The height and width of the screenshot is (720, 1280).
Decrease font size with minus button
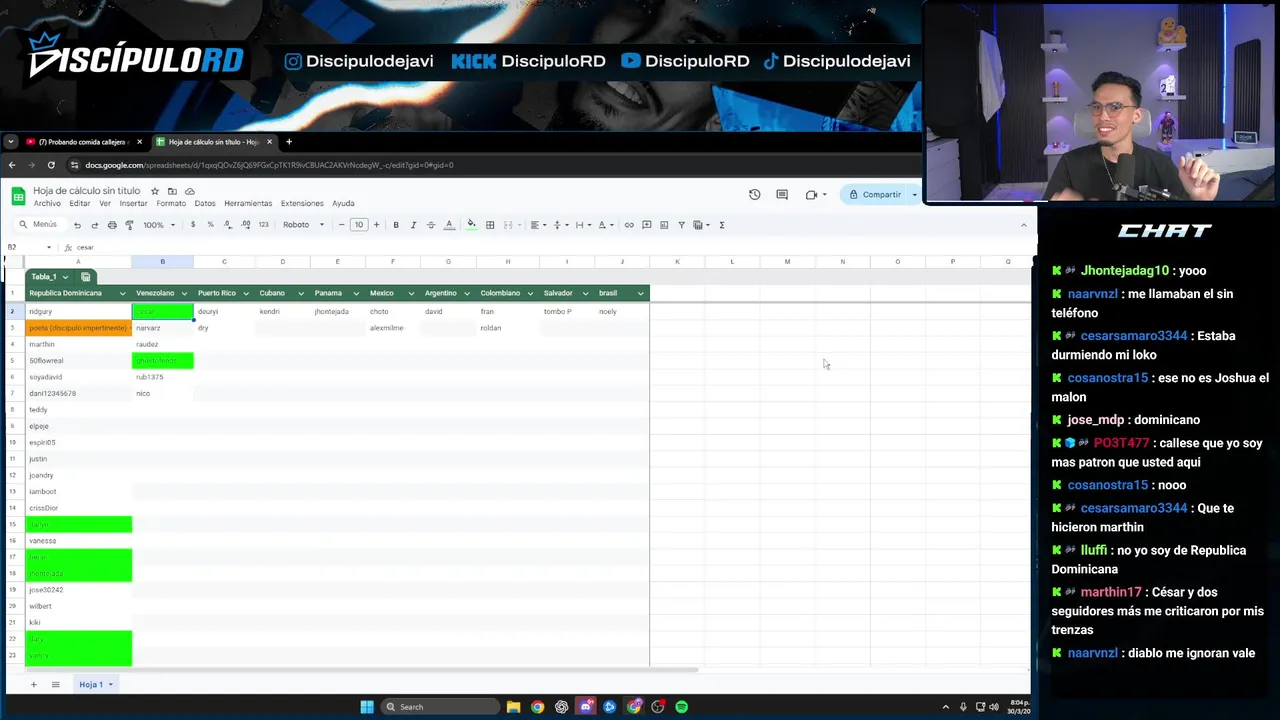tap(342, 225)
